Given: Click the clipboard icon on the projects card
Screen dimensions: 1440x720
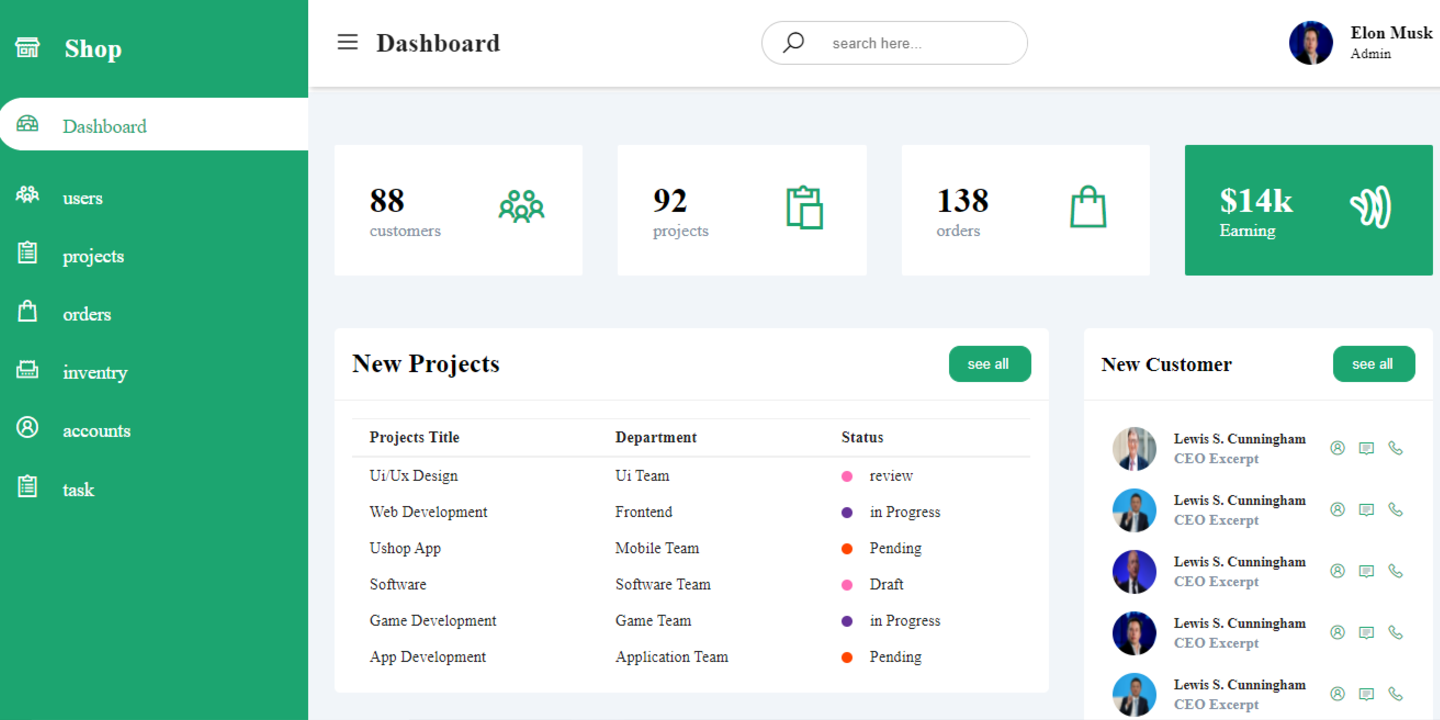Looking at the screenshot, I should coord(805,208).
